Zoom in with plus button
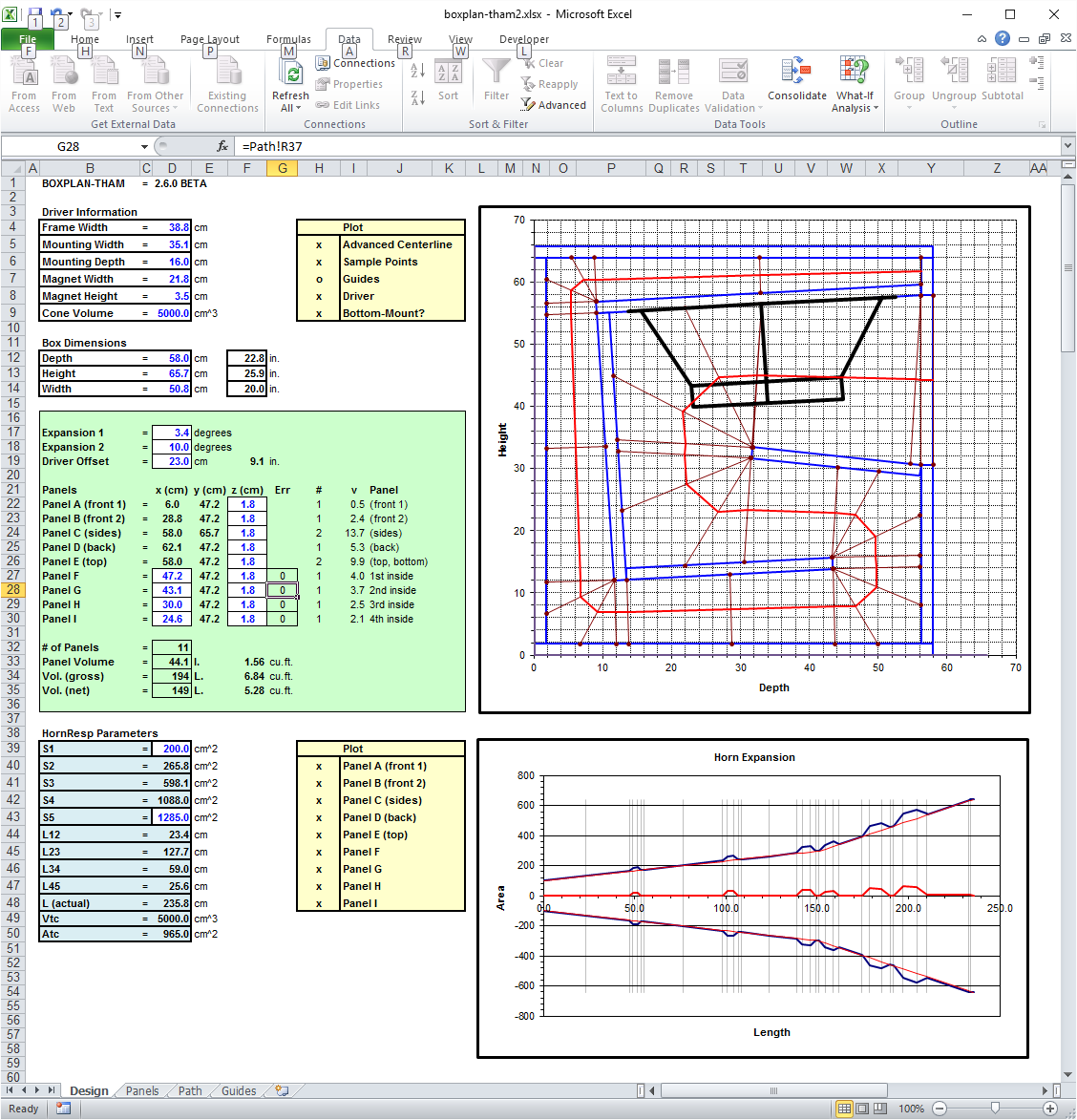This screenshot has height=1120, width=1077. [x=1050, y=1109]
